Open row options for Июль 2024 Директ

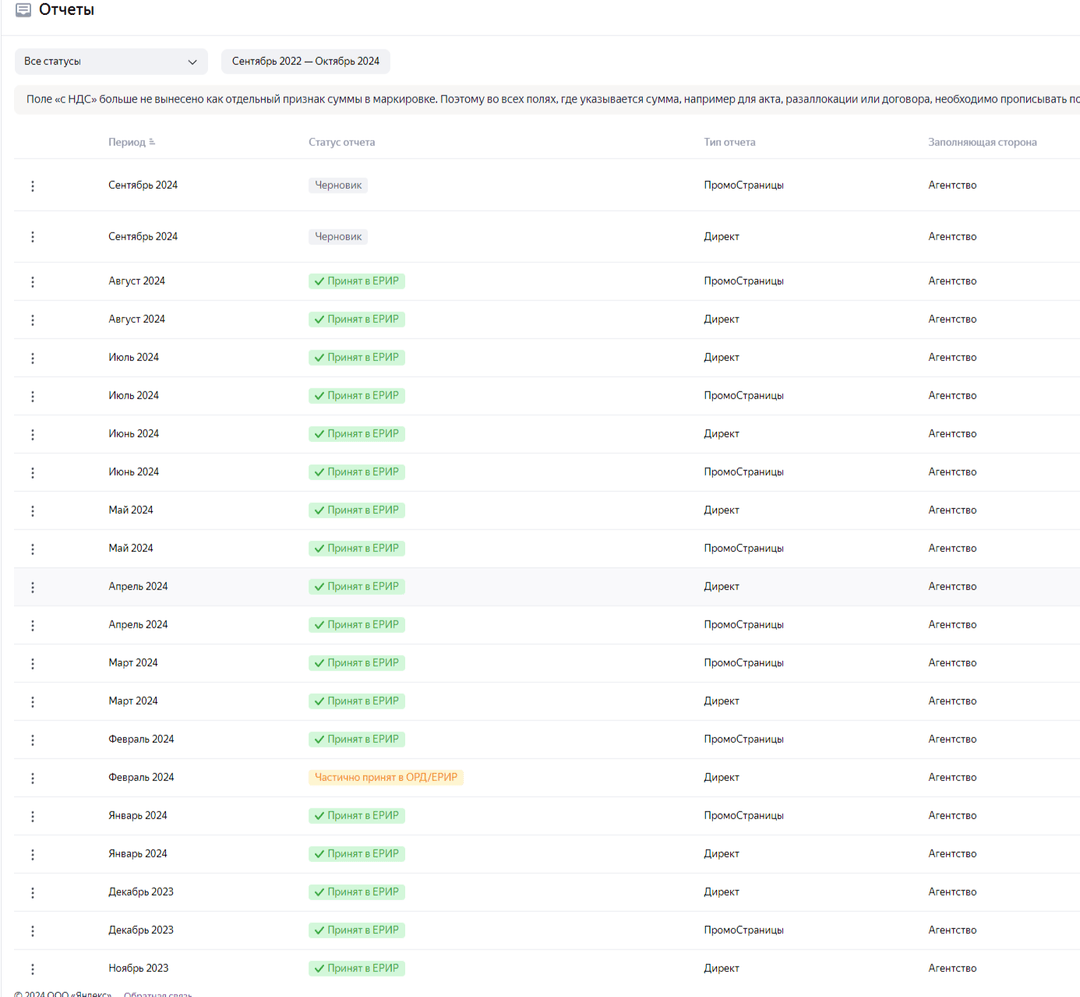(x=32, y=358)
